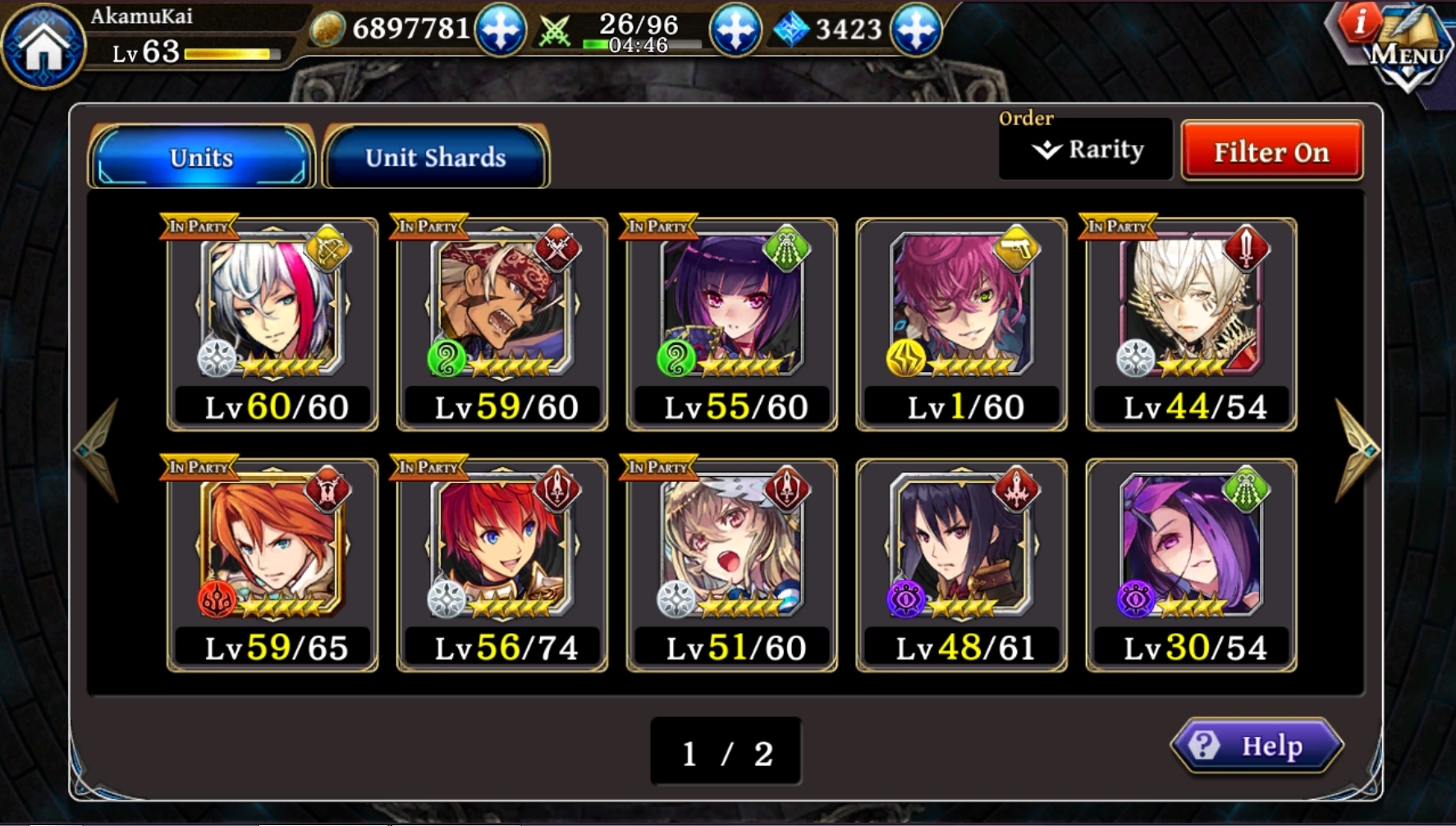Open the Help button

[x=1257, y=746]
